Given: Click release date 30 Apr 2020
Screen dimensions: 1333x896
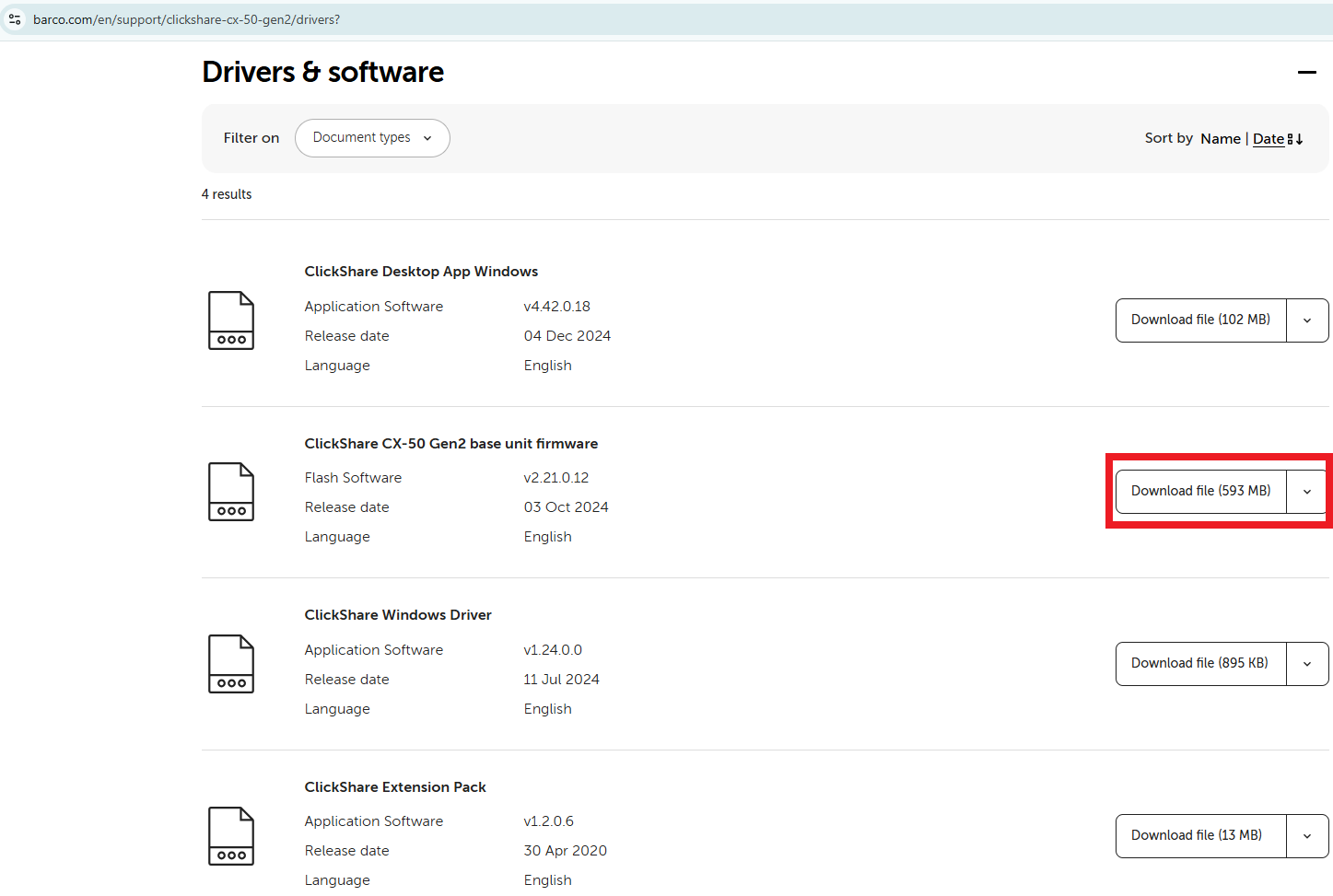Looking at the screenshot, I should click(x=566, y=851).
